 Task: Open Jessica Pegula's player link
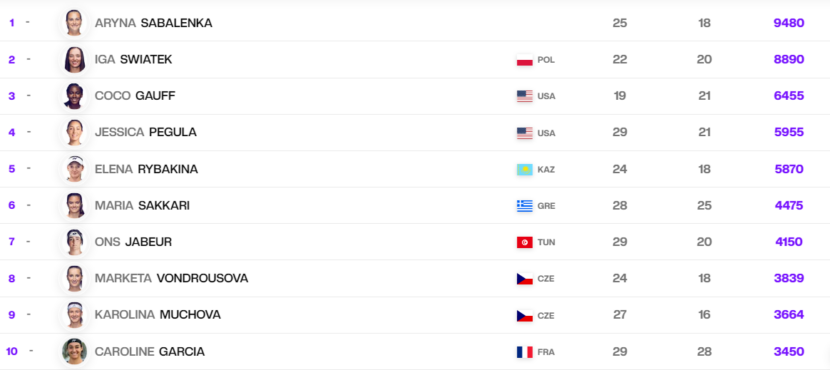coord(146,132)
